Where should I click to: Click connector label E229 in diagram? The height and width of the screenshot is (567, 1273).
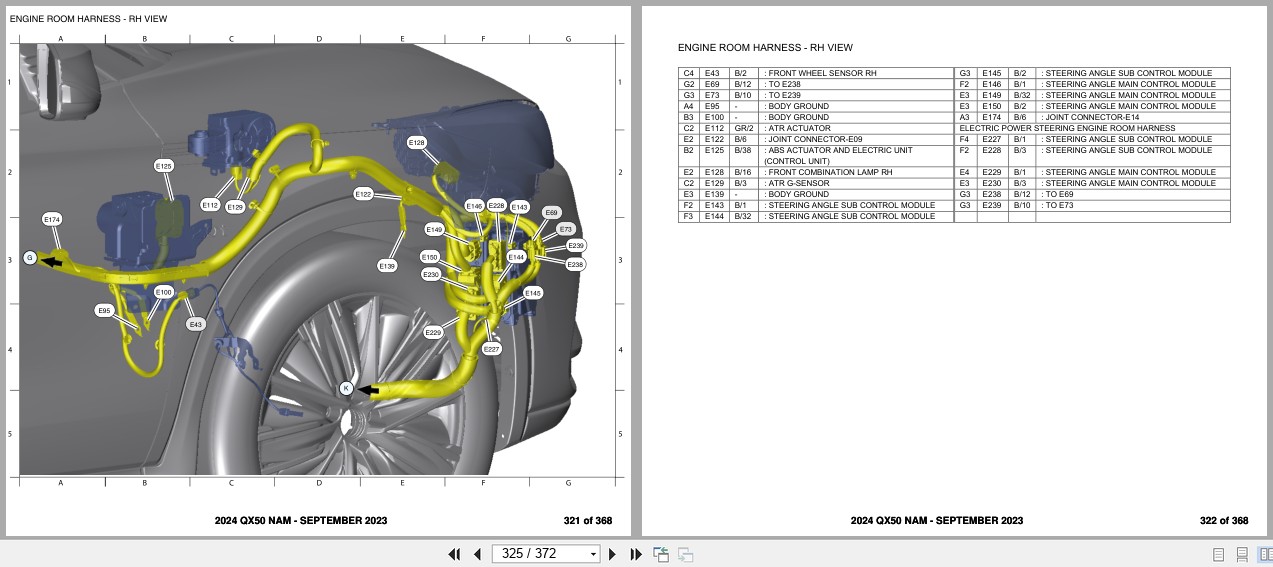click(433, 332)
